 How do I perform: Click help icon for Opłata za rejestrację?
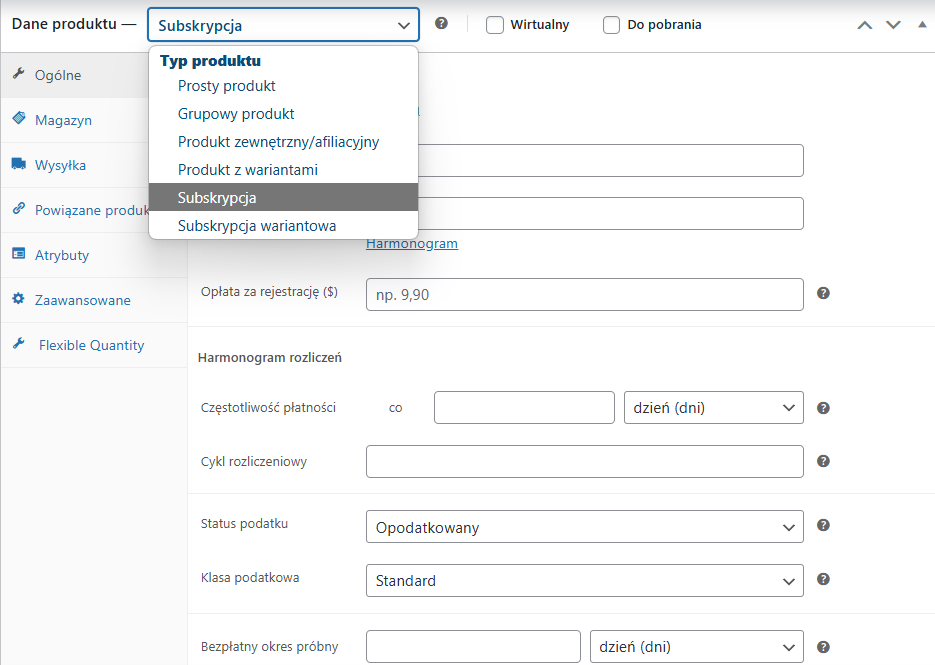823,293
